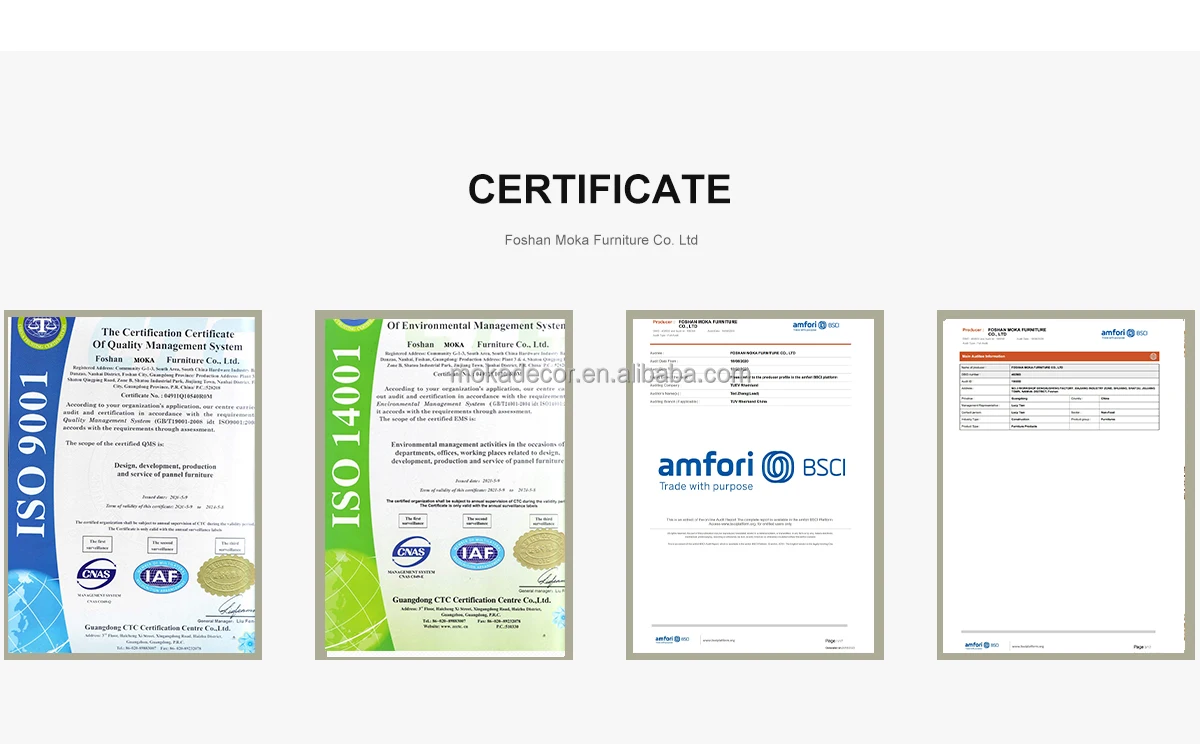
Task: Click the large amfori BSCI logo
Action: tap(752, 466)
